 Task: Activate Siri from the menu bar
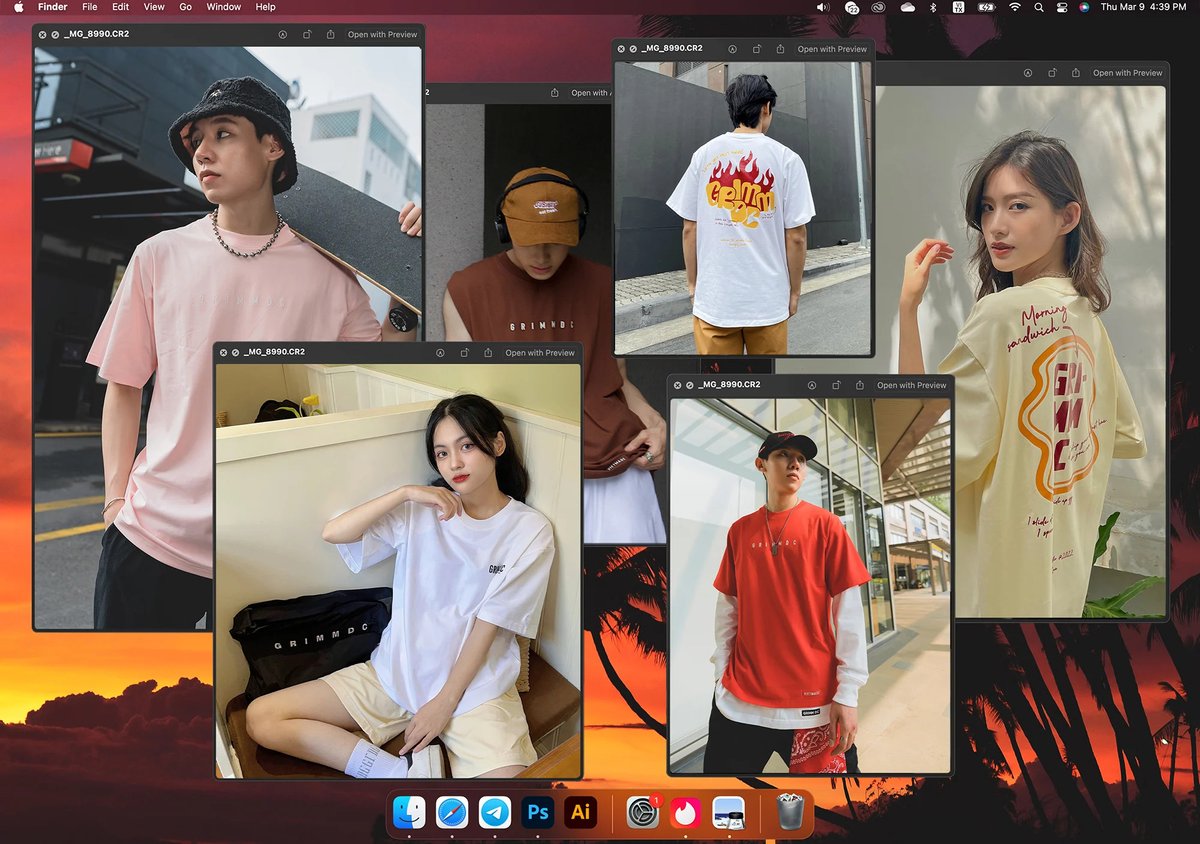click(x=1084, y=7)
